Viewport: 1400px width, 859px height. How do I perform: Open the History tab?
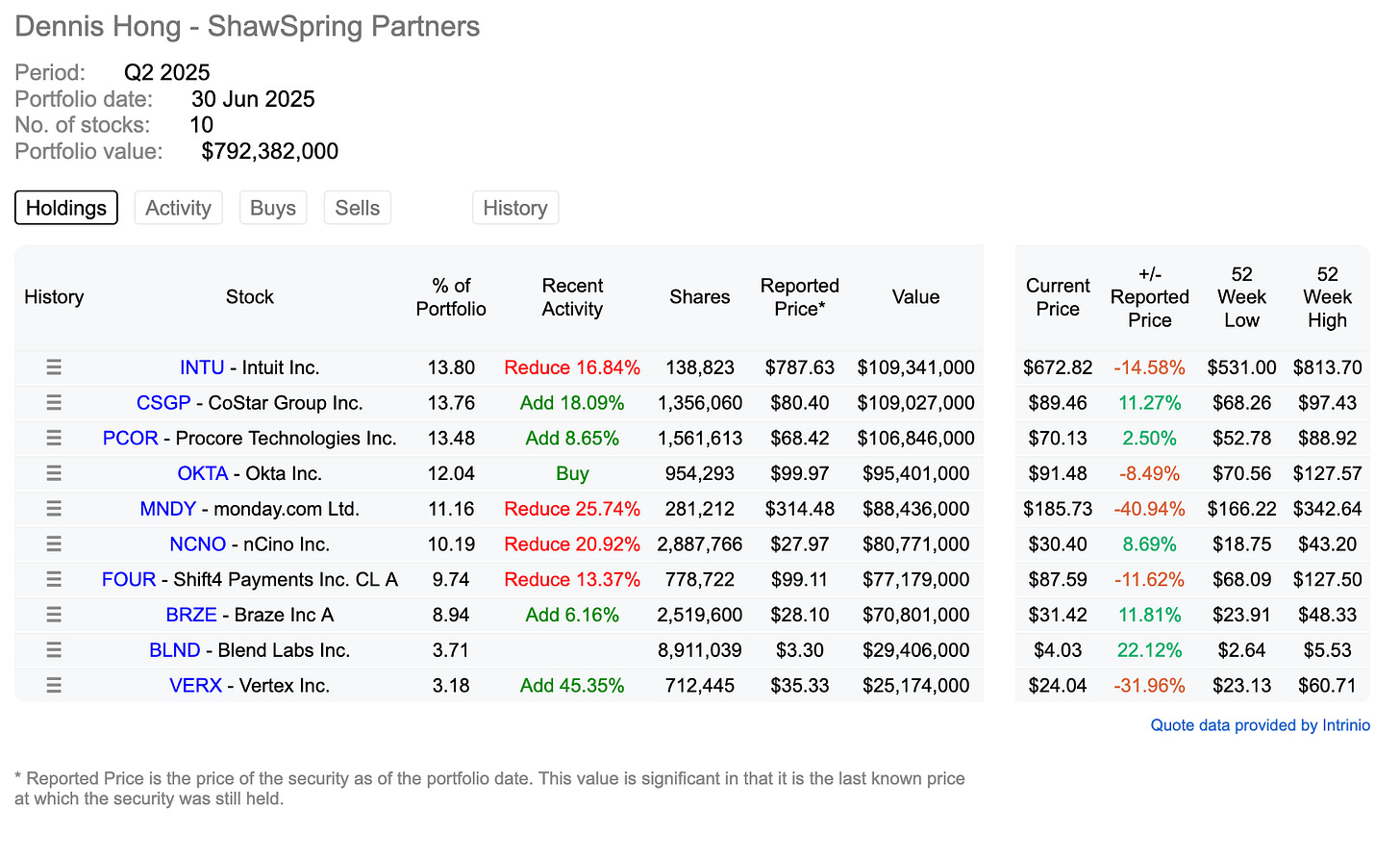(x=515, y=208)
